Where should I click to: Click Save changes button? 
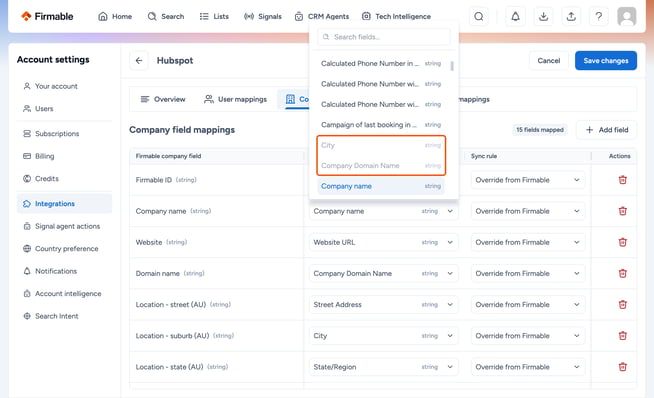point(606,60)
